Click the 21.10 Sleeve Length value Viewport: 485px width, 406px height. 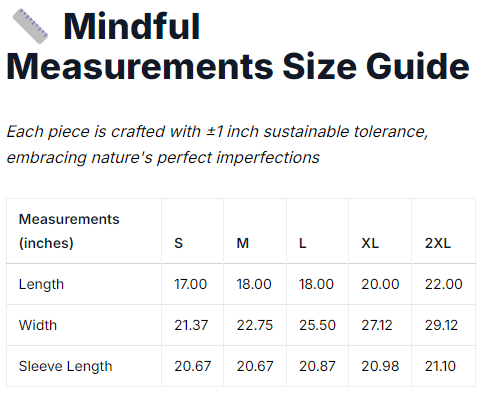click(440, 366)
